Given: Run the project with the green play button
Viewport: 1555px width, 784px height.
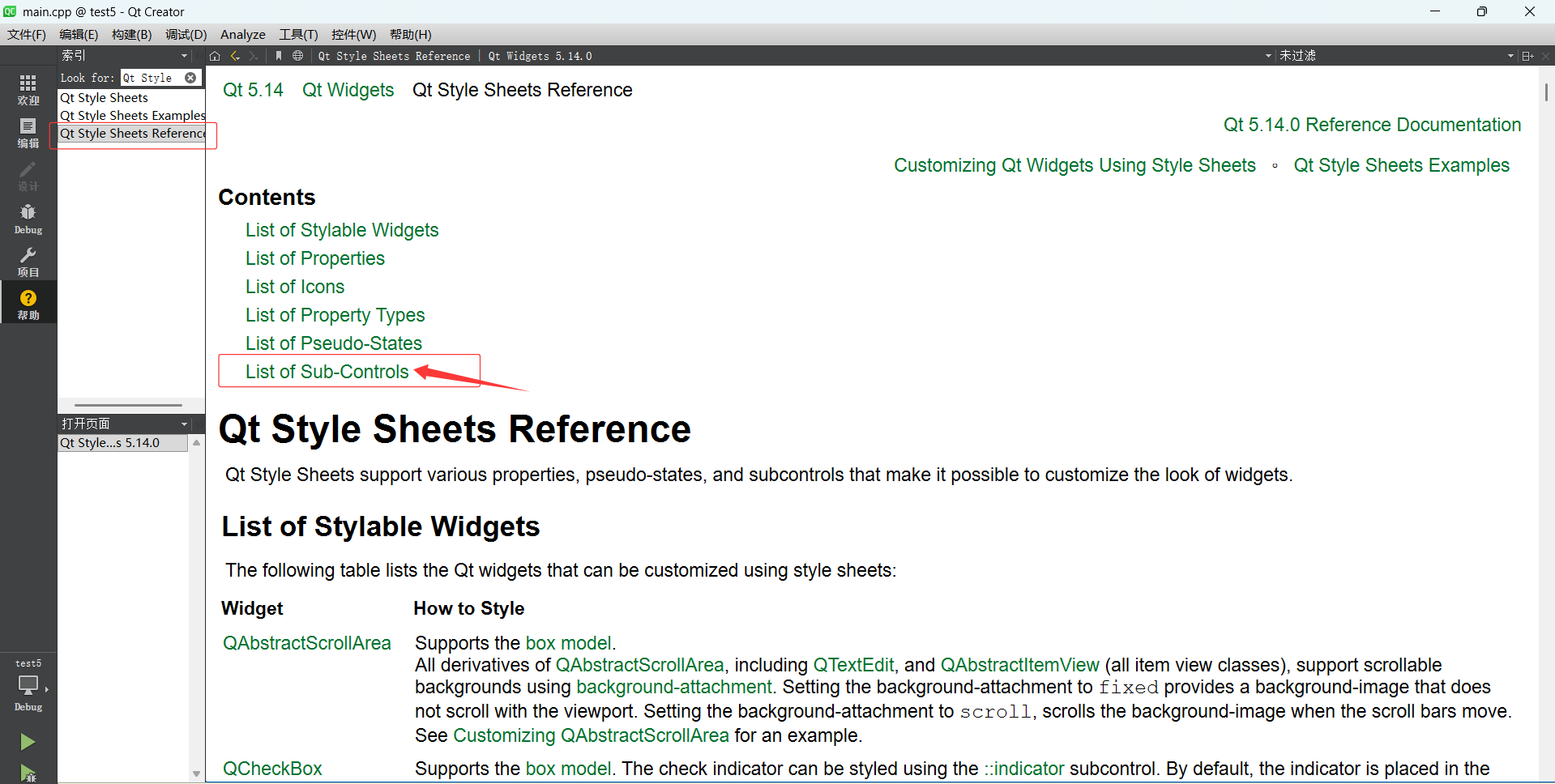Looking at the screenshot, I should (x=28, y=742).
